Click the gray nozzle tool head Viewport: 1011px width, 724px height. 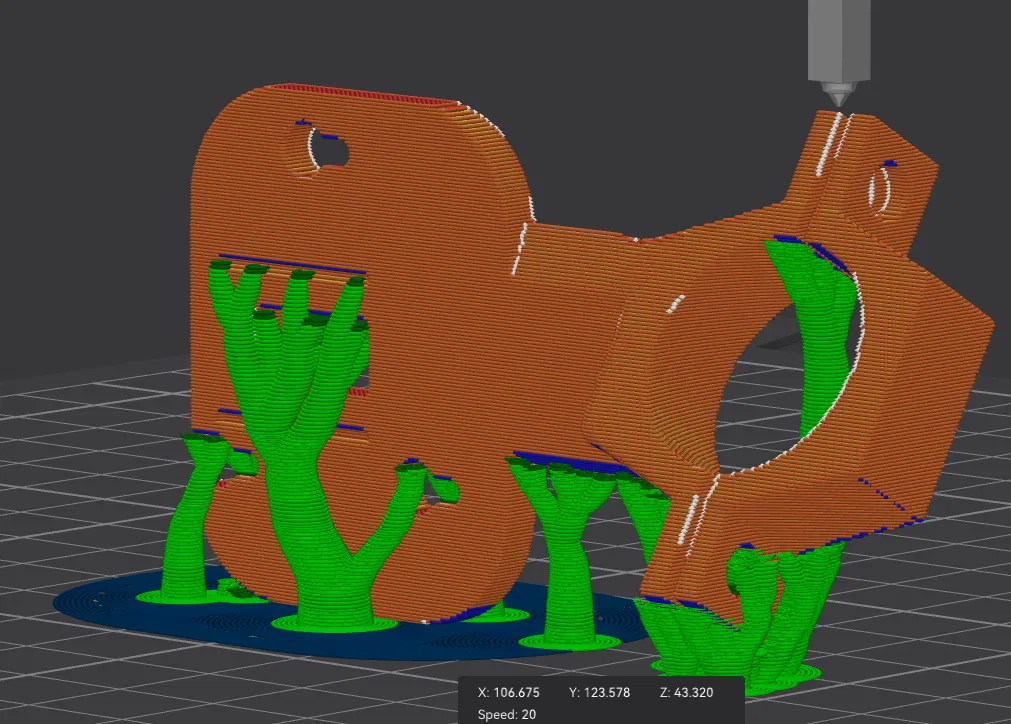point(838,53)
